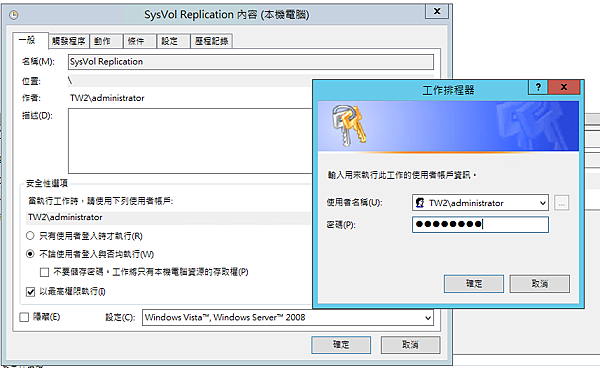Cancel the credential dialog with 取消
Image resolution: width=600 pixels, height=368 pixels.
540,284
